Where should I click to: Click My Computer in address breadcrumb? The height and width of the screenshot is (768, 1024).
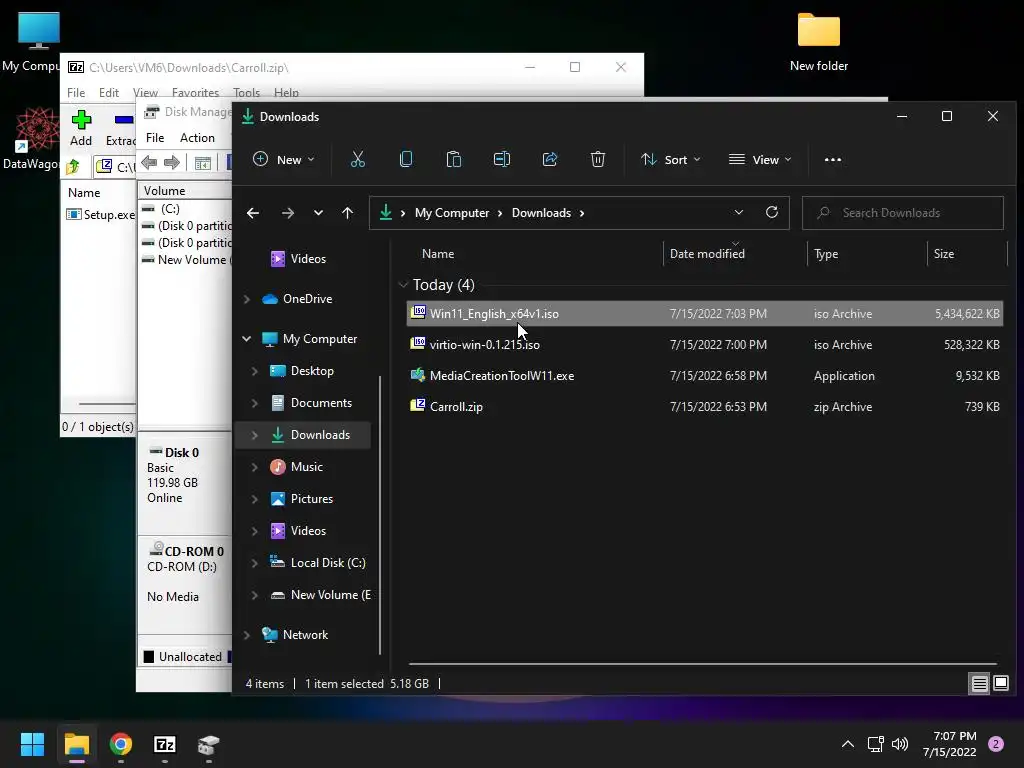point(452,213)
